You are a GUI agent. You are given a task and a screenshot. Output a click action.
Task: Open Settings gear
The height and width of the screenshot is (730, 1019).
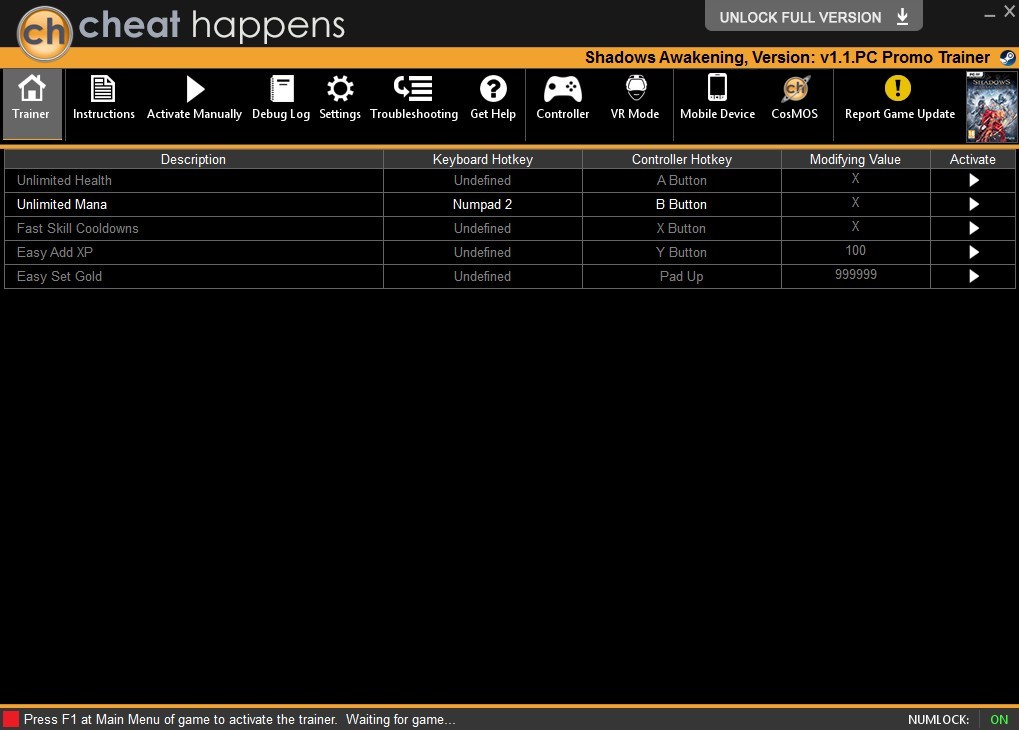tap(340, 98)
